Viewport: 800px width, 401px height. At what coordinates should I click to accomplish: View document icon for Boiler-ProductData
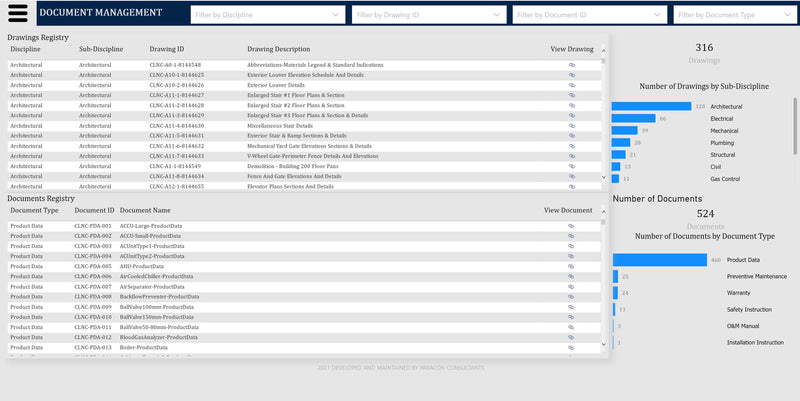(x=572, y=347)
